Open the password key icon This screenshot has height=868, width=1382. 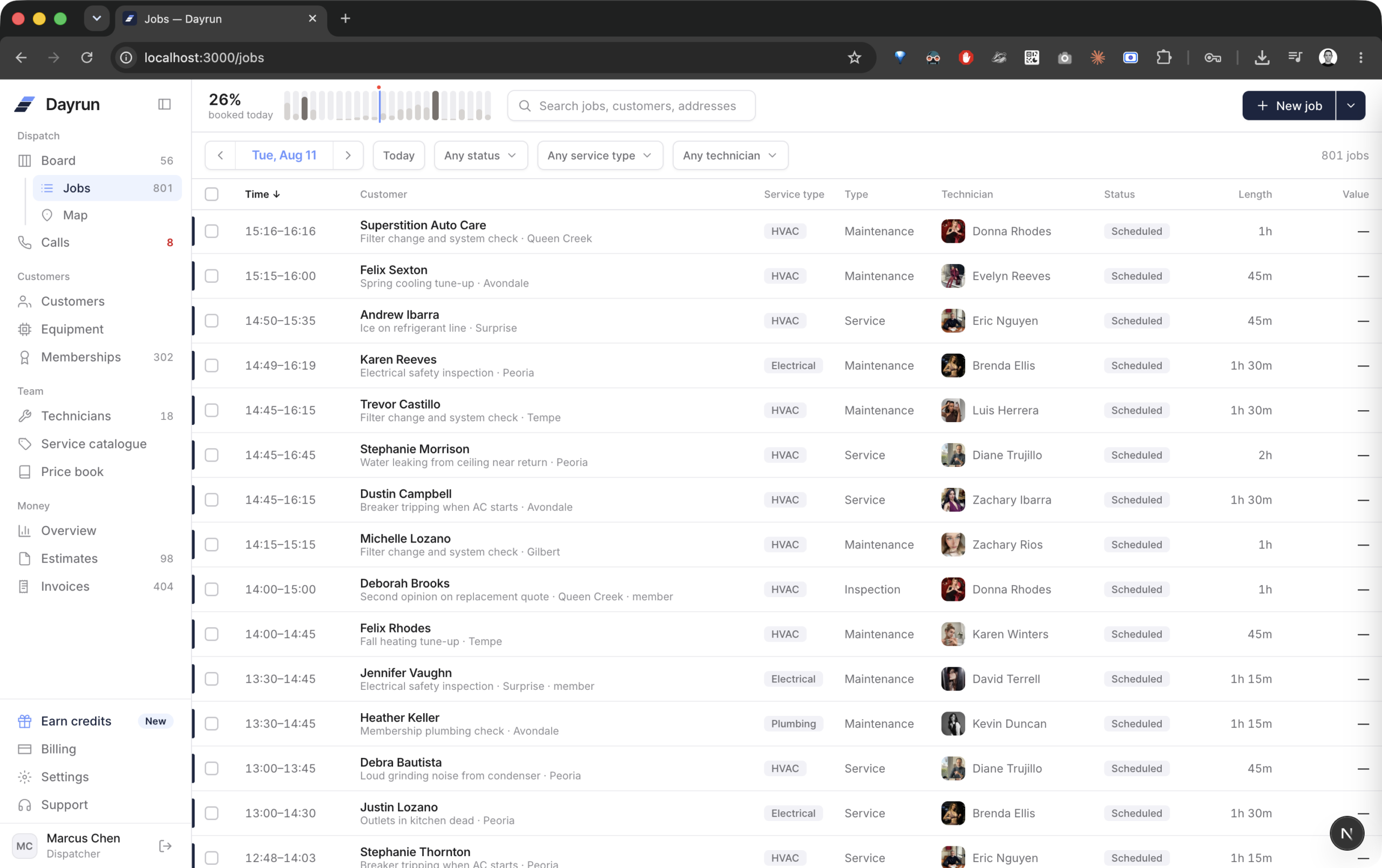(x=1212, y=57)
